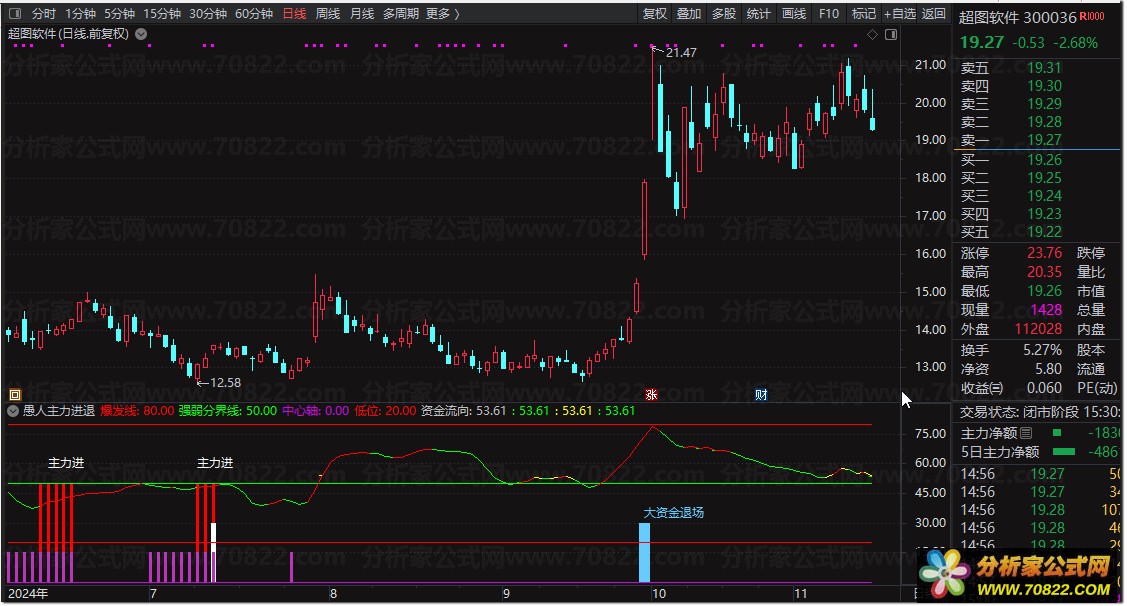
Task: Click the R融 margin badge next to 300036
Action: pyautogui.click(x=1092, y=17)
